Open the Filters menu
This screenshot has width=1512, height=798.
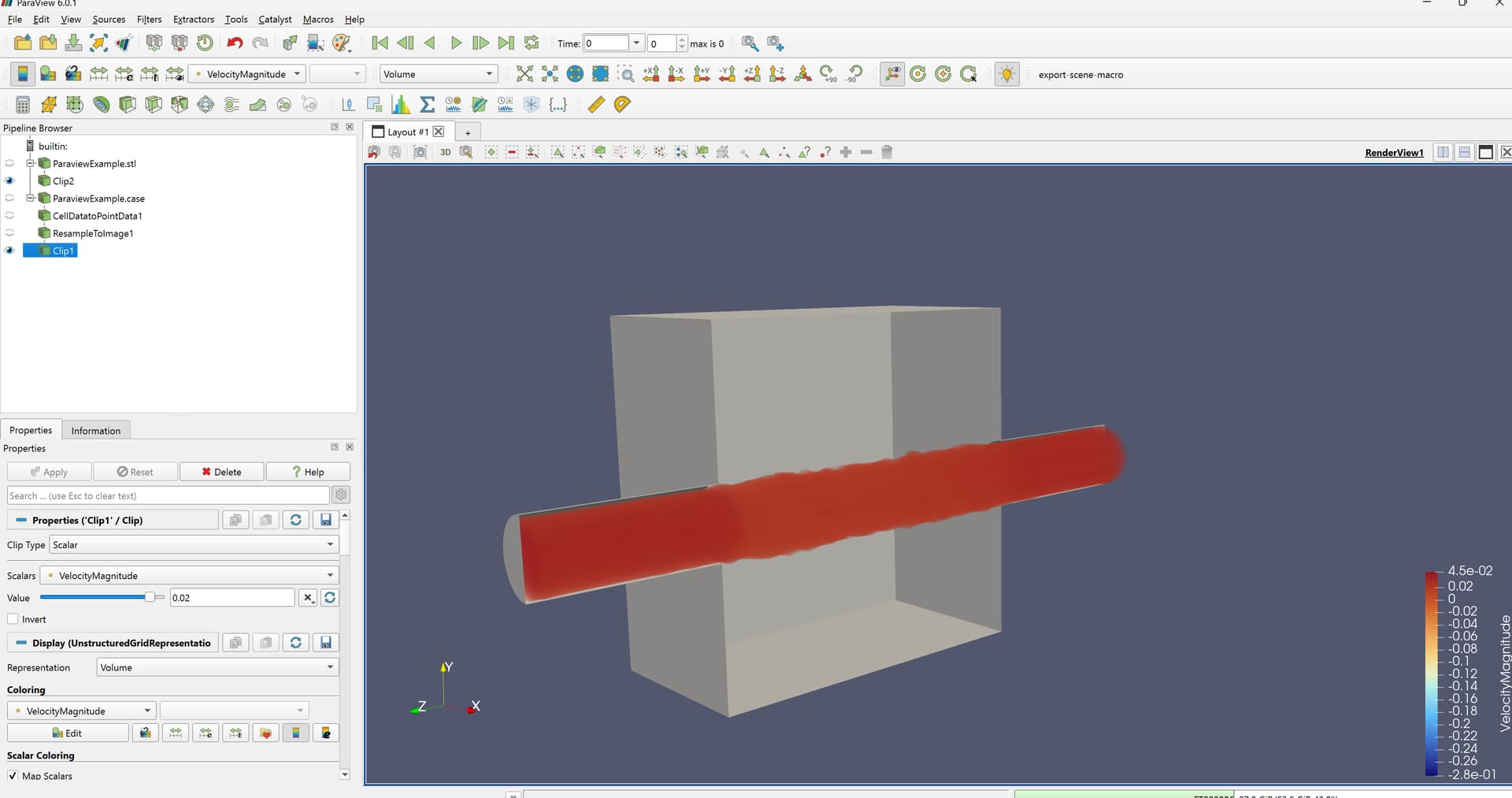point(149,19)
